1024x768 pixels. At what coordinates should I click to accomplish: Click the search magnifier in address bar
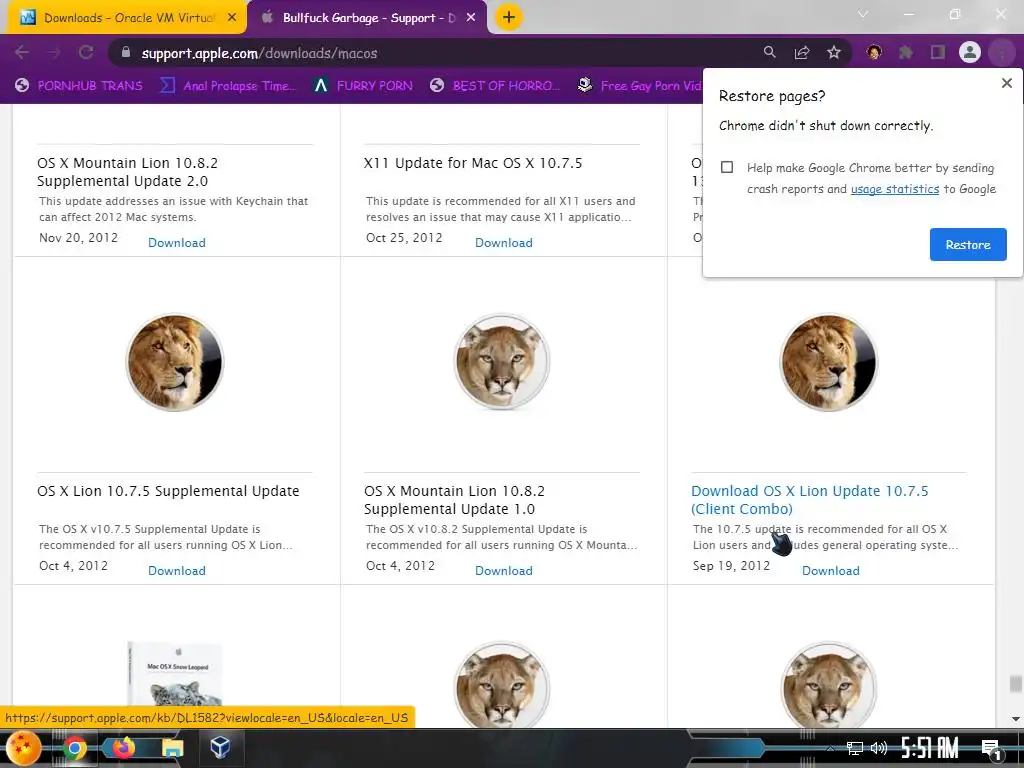(x=770, y=52)
